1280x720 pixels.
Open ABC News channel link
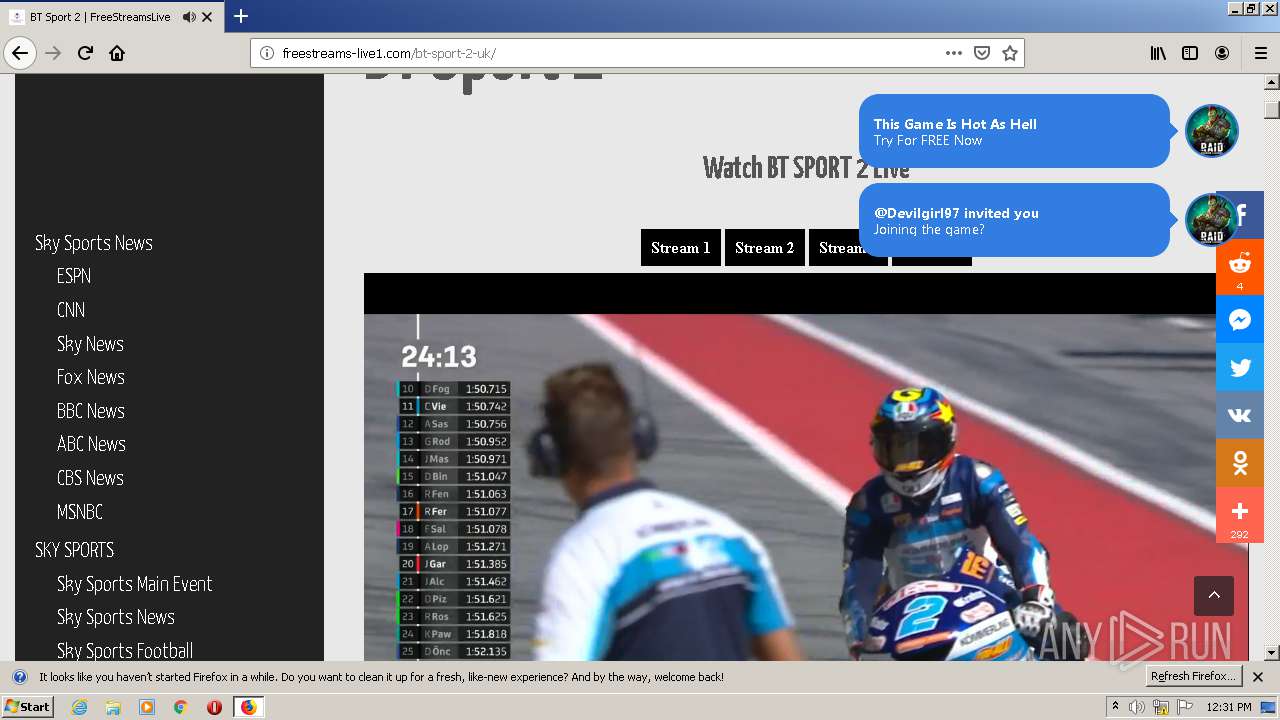91,444
